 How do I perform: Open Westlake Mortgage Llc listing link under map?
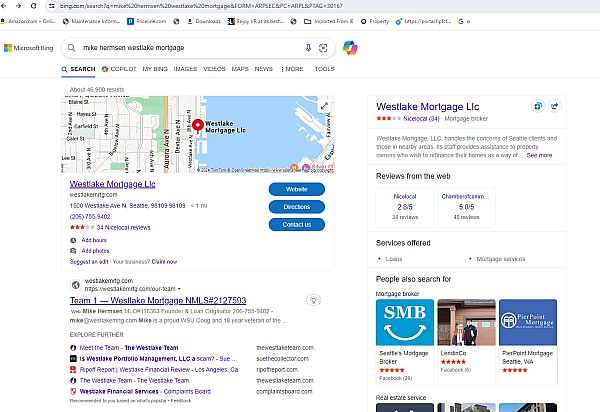[x=112, y=184]
